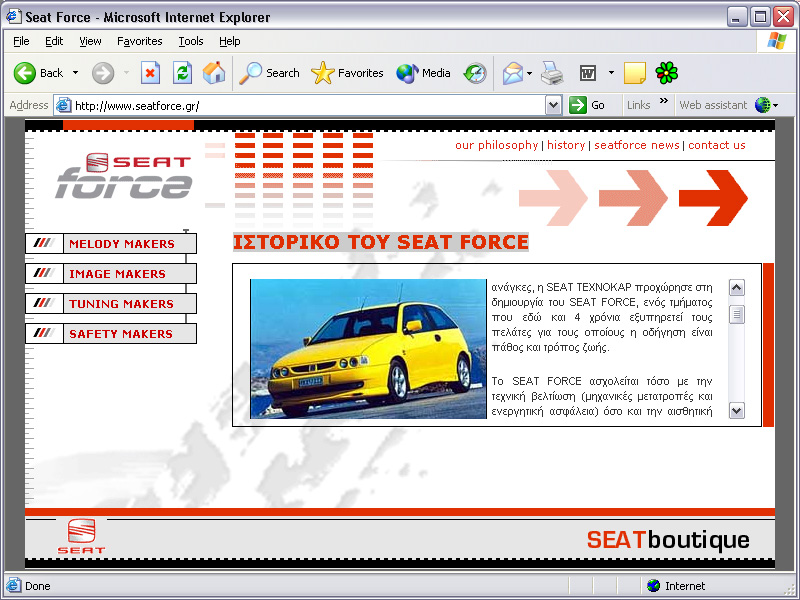This screenshot has width=800, height=600.
Task: Stop loading with the red X icon
Action: [150, 73]
